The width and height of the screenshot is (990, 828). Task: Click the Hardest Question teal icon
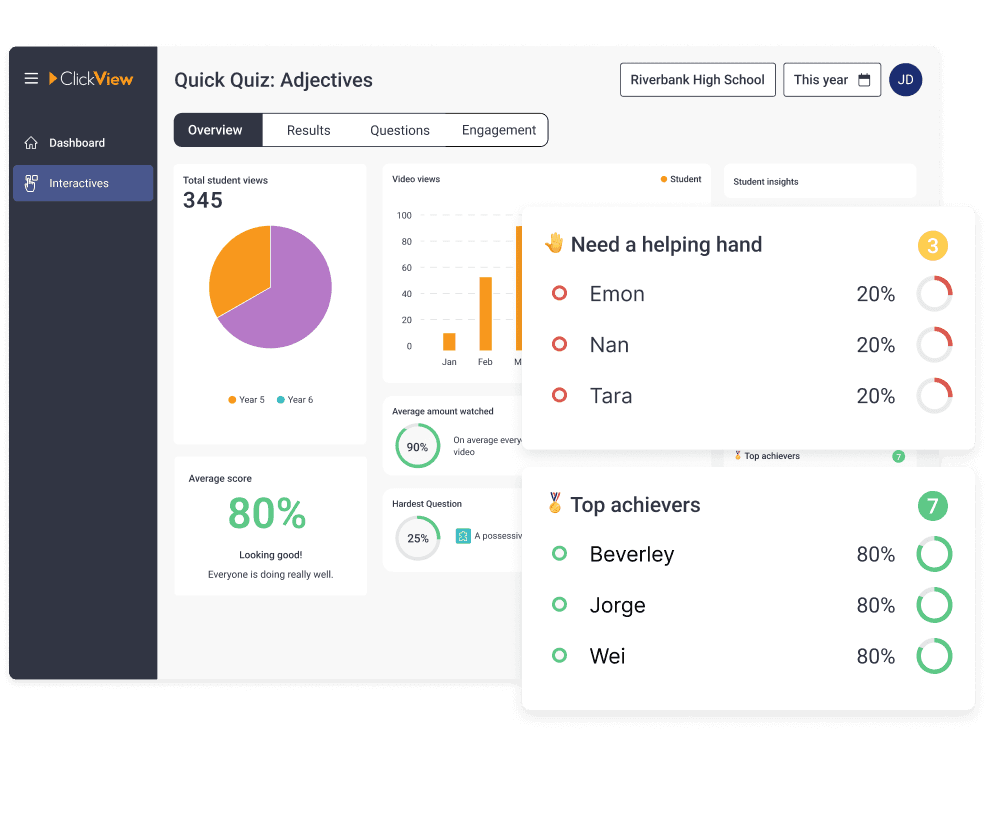point(463,536)
